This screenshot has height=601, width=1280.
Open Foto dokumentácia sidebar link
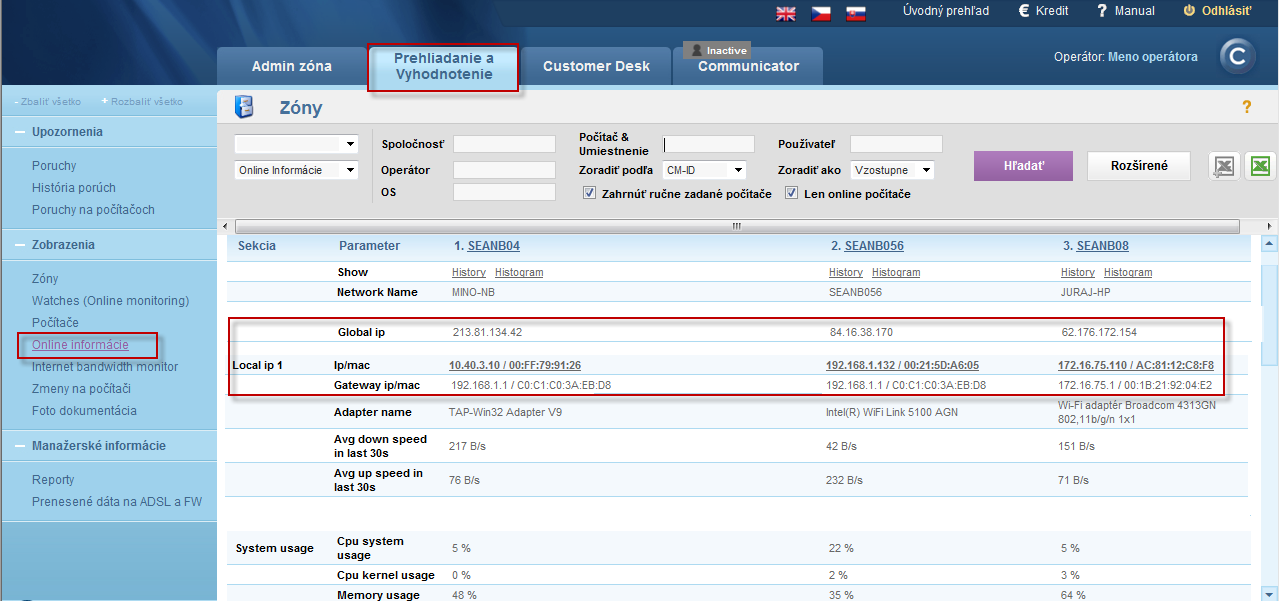point(84,411)
